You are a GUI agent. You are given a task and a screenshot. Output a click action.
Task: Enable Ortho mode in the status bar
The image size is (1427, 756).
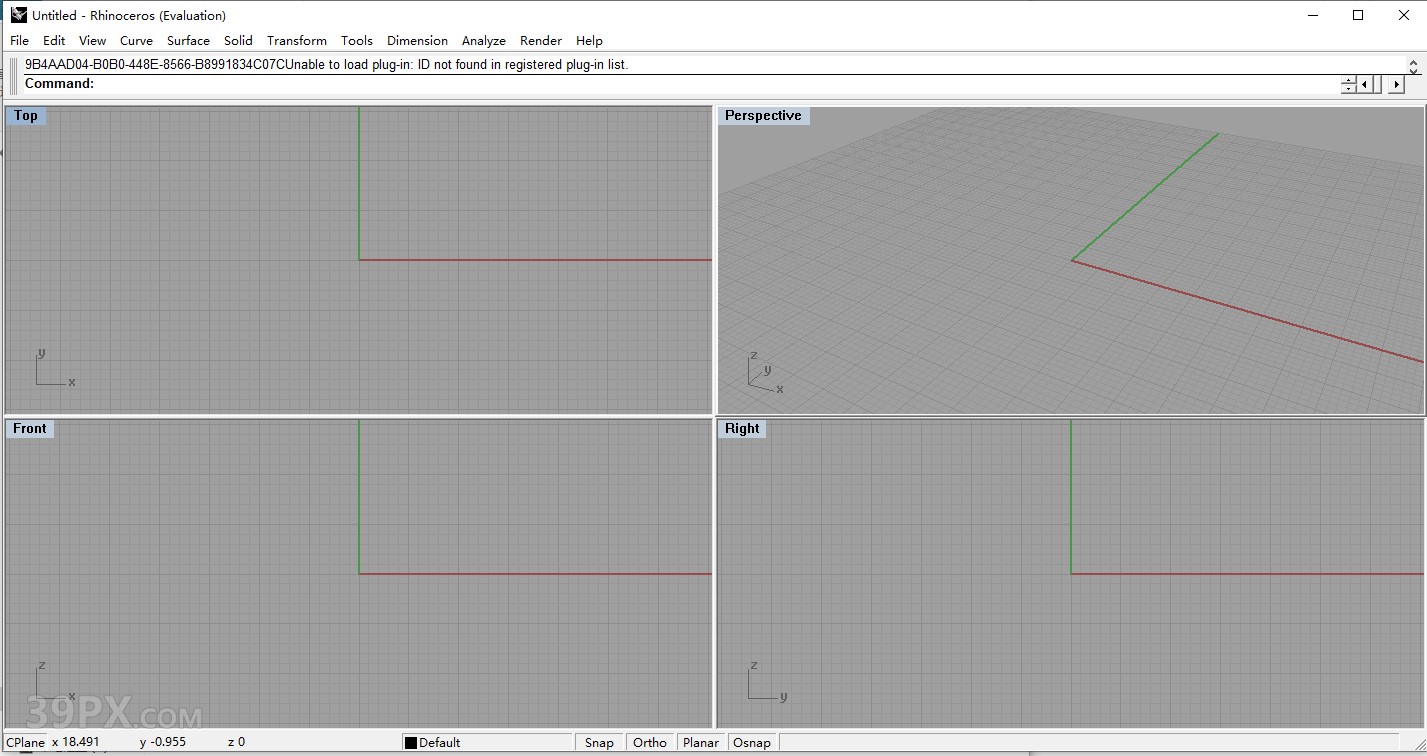(649, 742)
